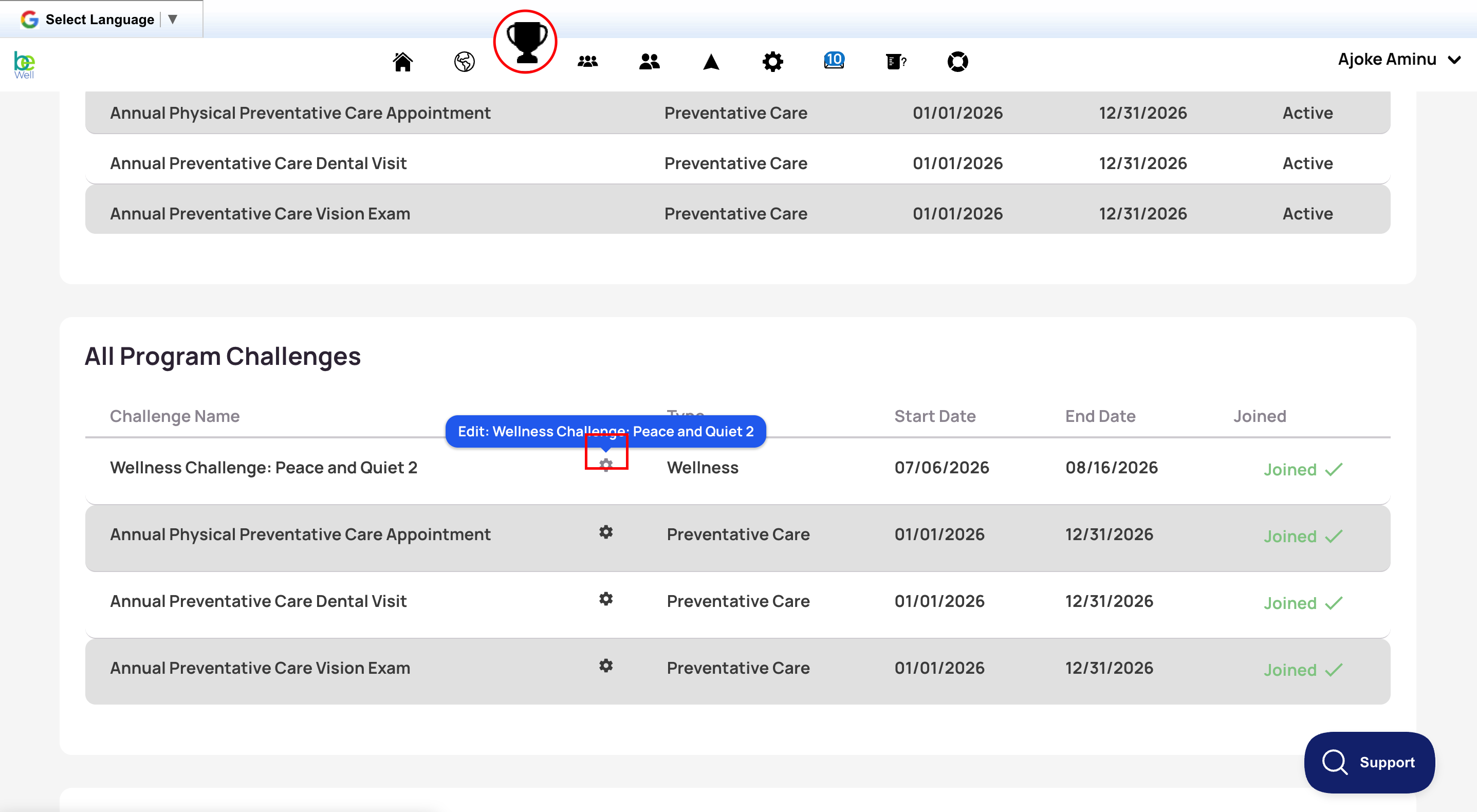The image size is (1477, 812).
Task: Click gear for Annual Physical Preventative Care Appointment
Action: coord(606,532)
